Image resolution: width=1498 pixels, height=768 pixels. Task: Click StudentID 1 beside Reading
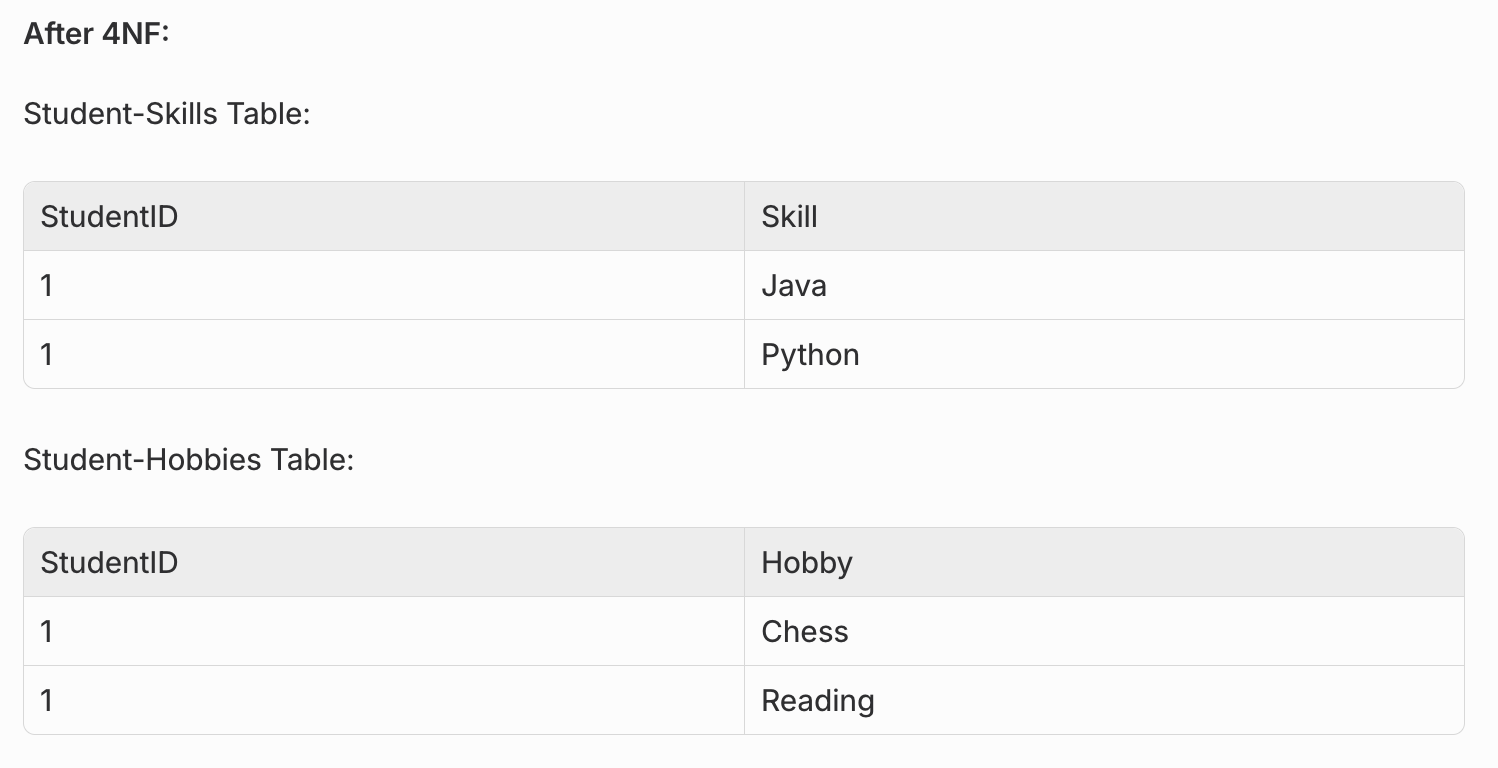[47, 701]
